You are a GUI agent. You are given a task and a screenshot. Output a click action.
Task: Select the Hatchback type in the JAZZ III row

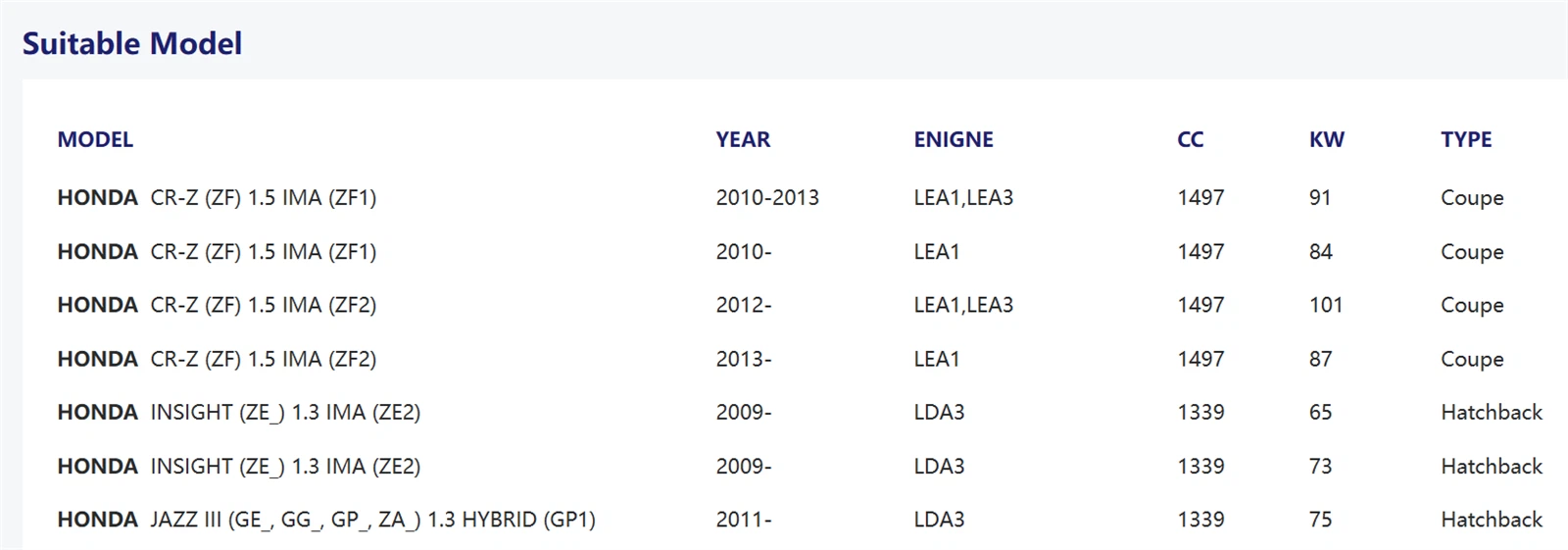(1492, 520)
